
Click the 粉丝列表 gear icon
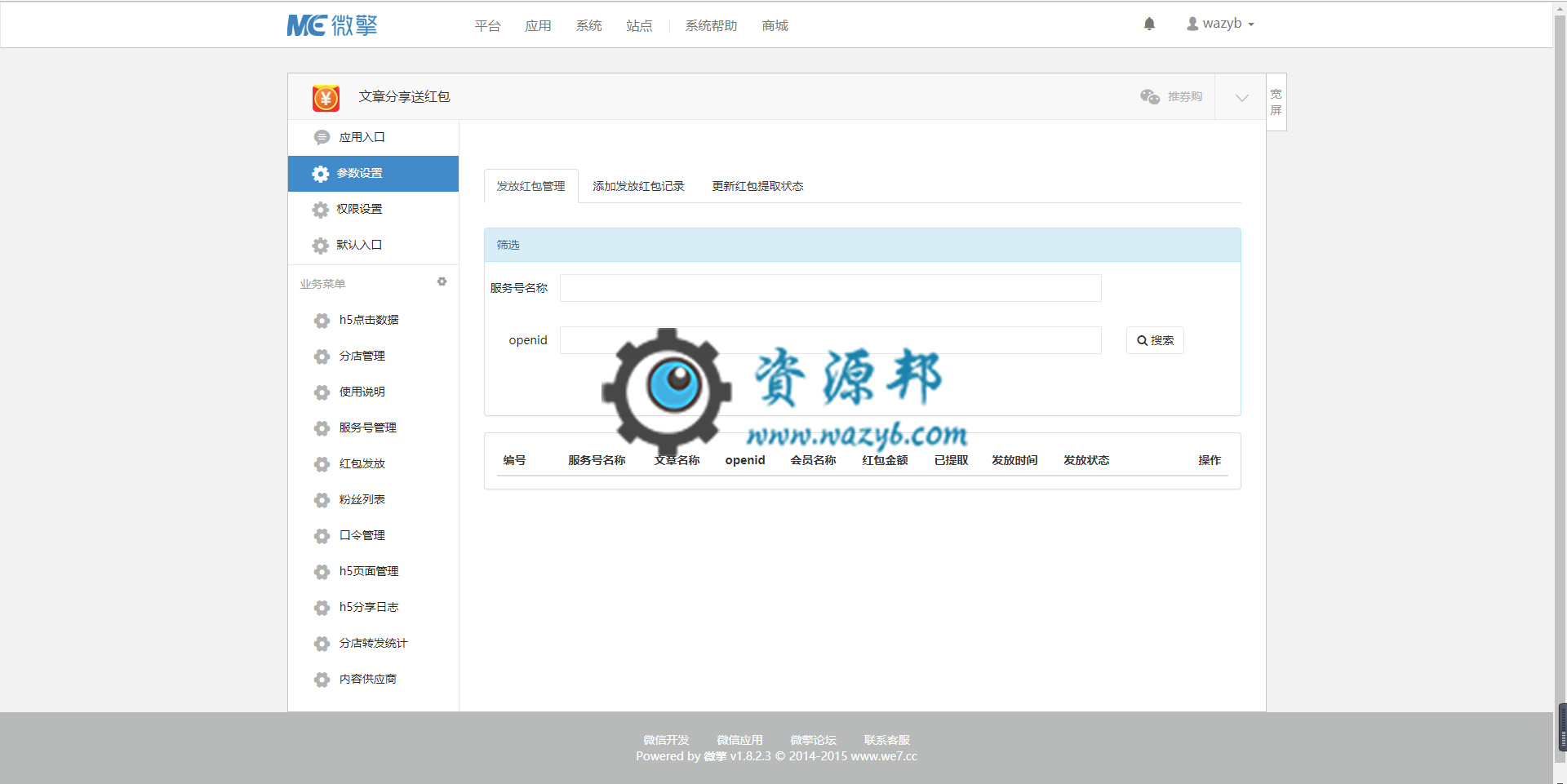click(322, 500)
